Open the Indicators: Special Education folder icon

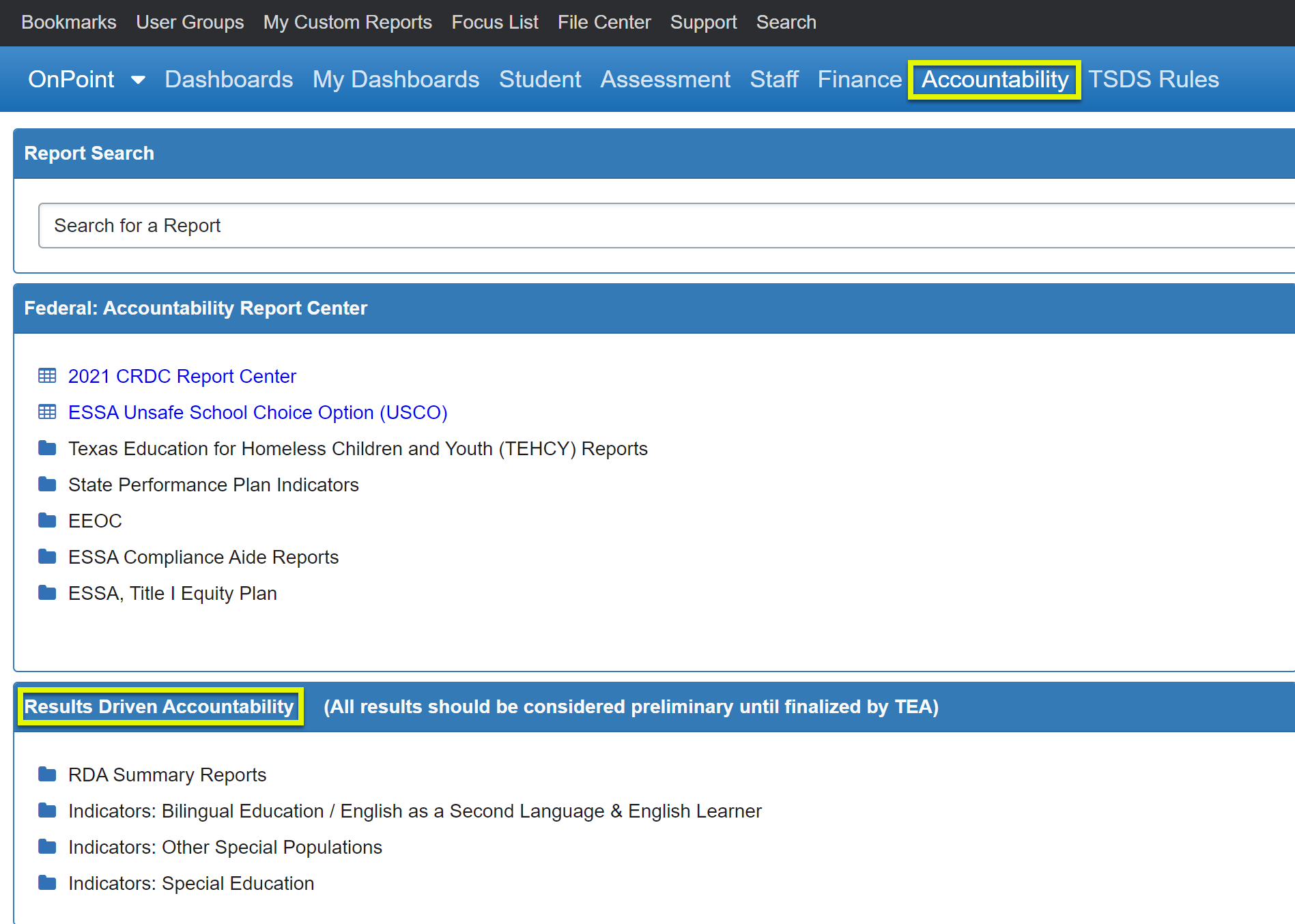tap(46, 882)
